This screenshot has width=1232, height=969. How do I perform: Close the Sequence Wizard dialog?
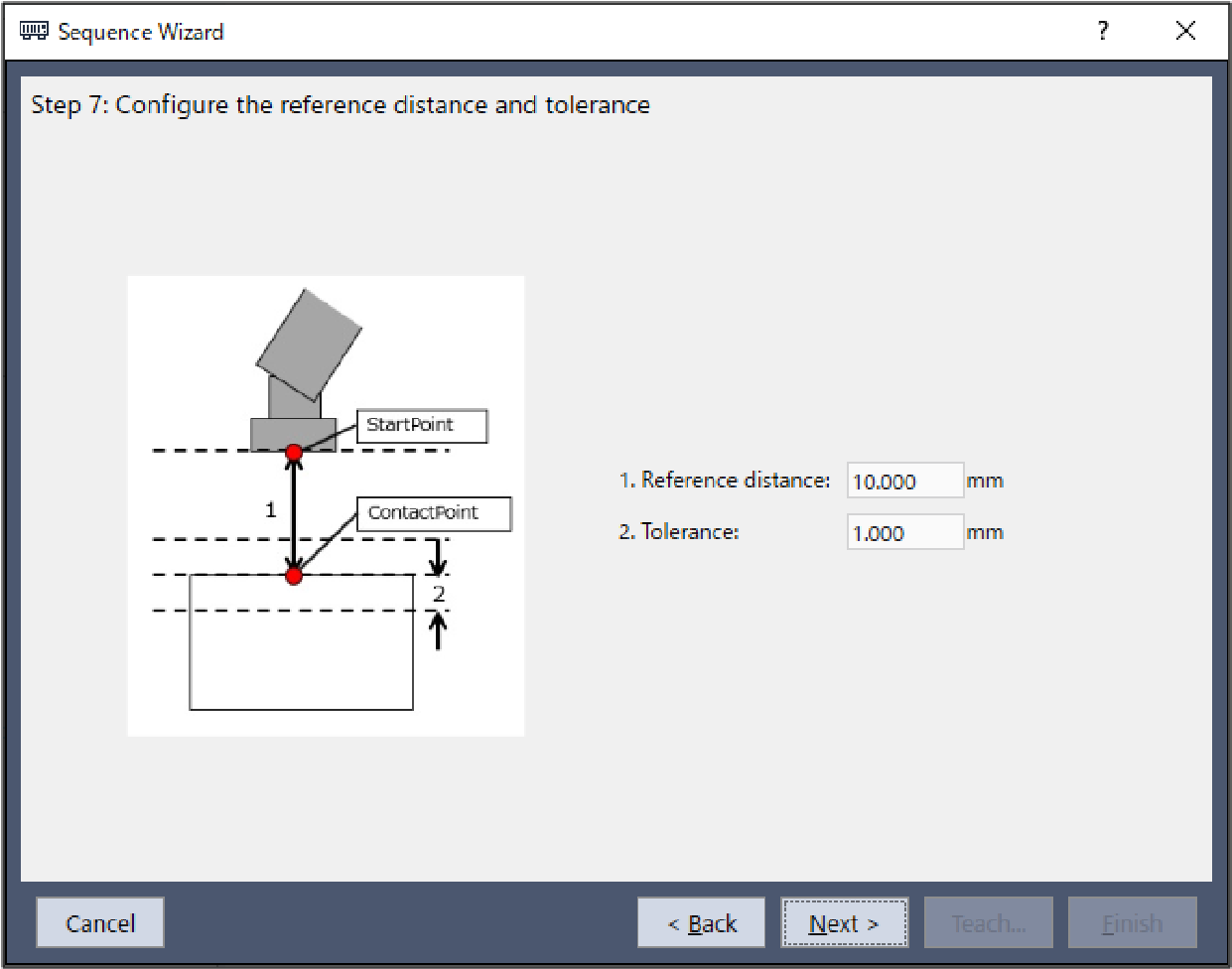1185,31
